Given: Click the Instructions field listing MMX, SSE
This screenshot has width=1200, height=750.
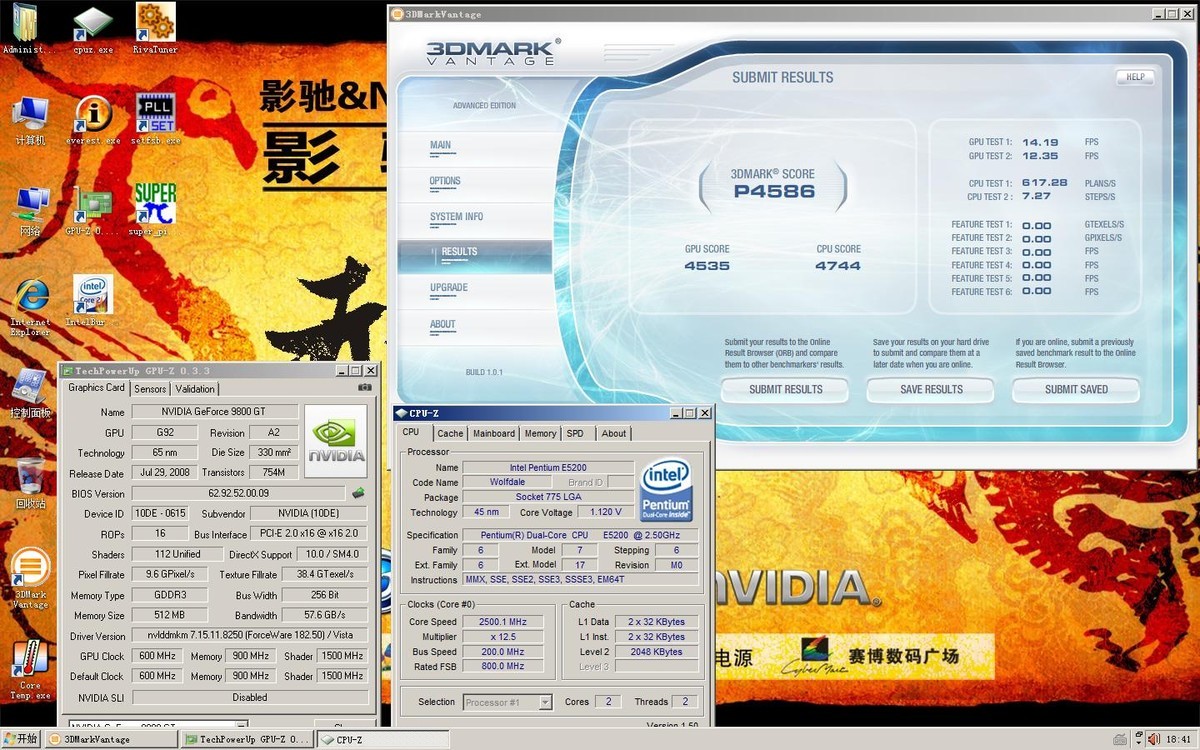Looking at the screenshot, I should 580,580.
